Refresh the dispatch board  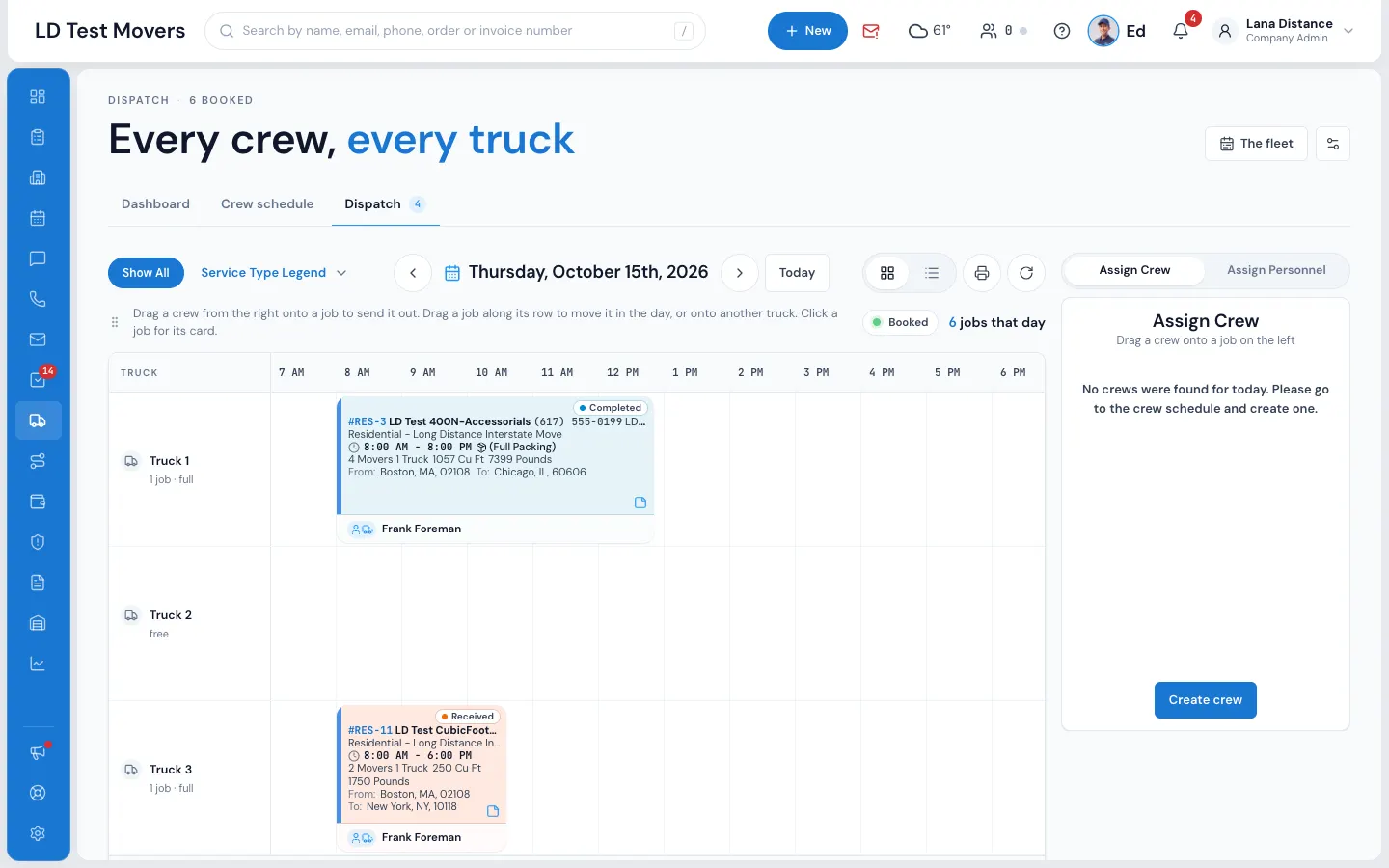(x=1026, y=273)
